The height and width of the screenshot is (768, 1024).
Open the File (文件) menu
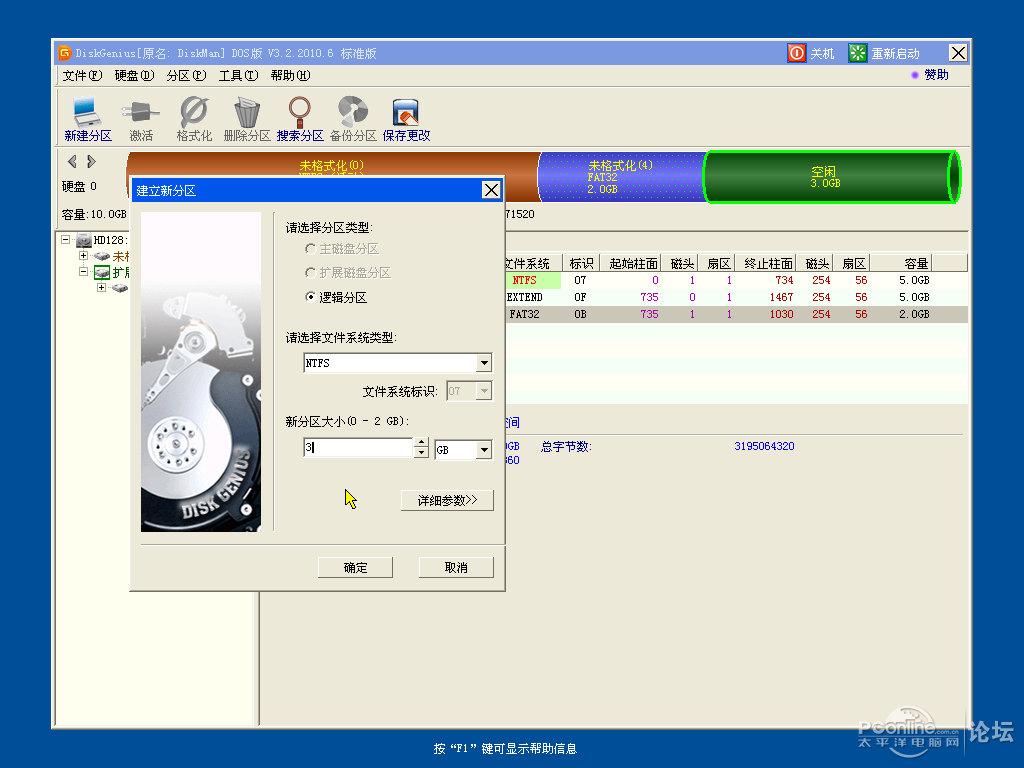[82, 76]
